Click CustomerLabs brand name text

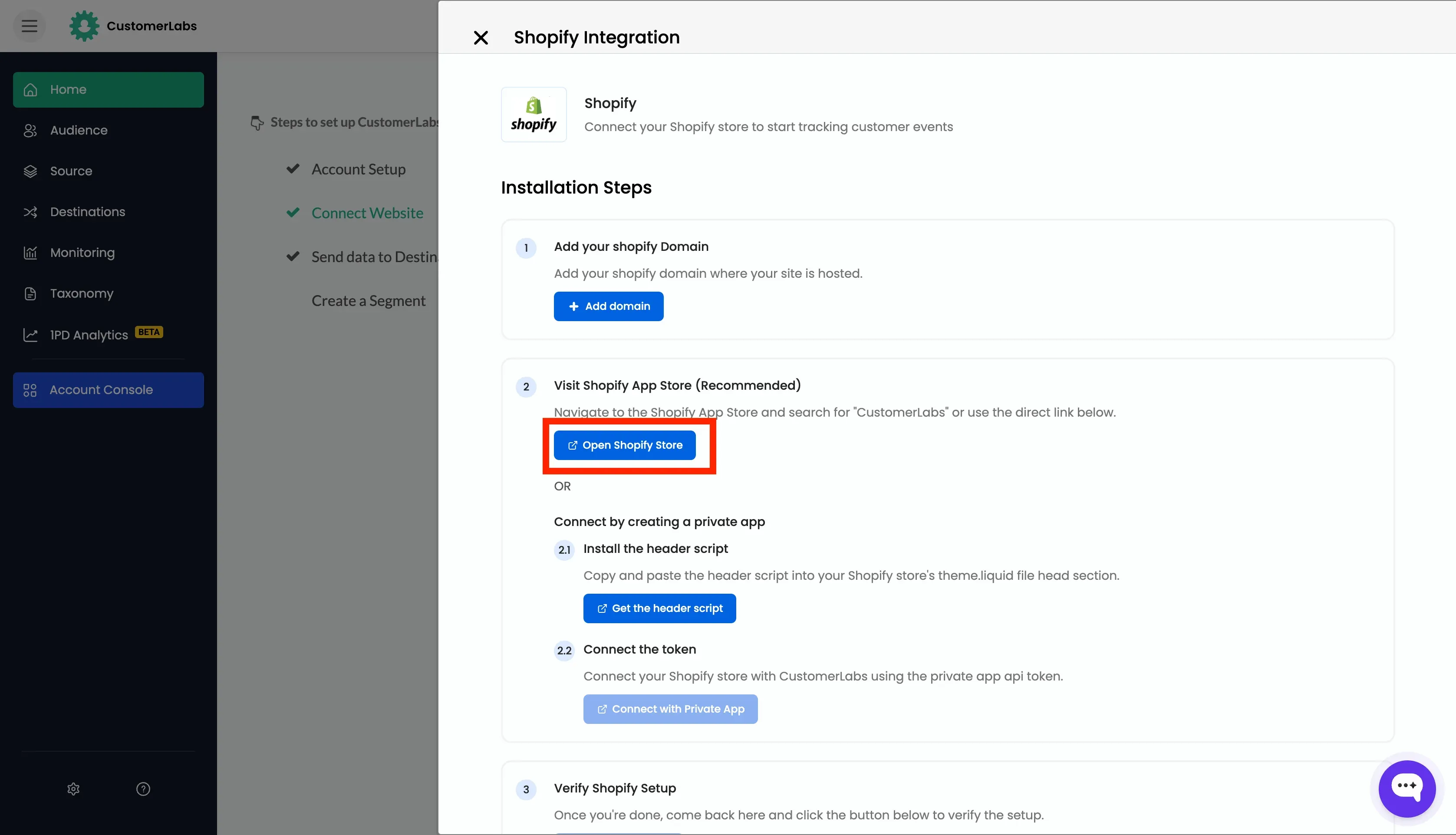click(x=152, y=26)
